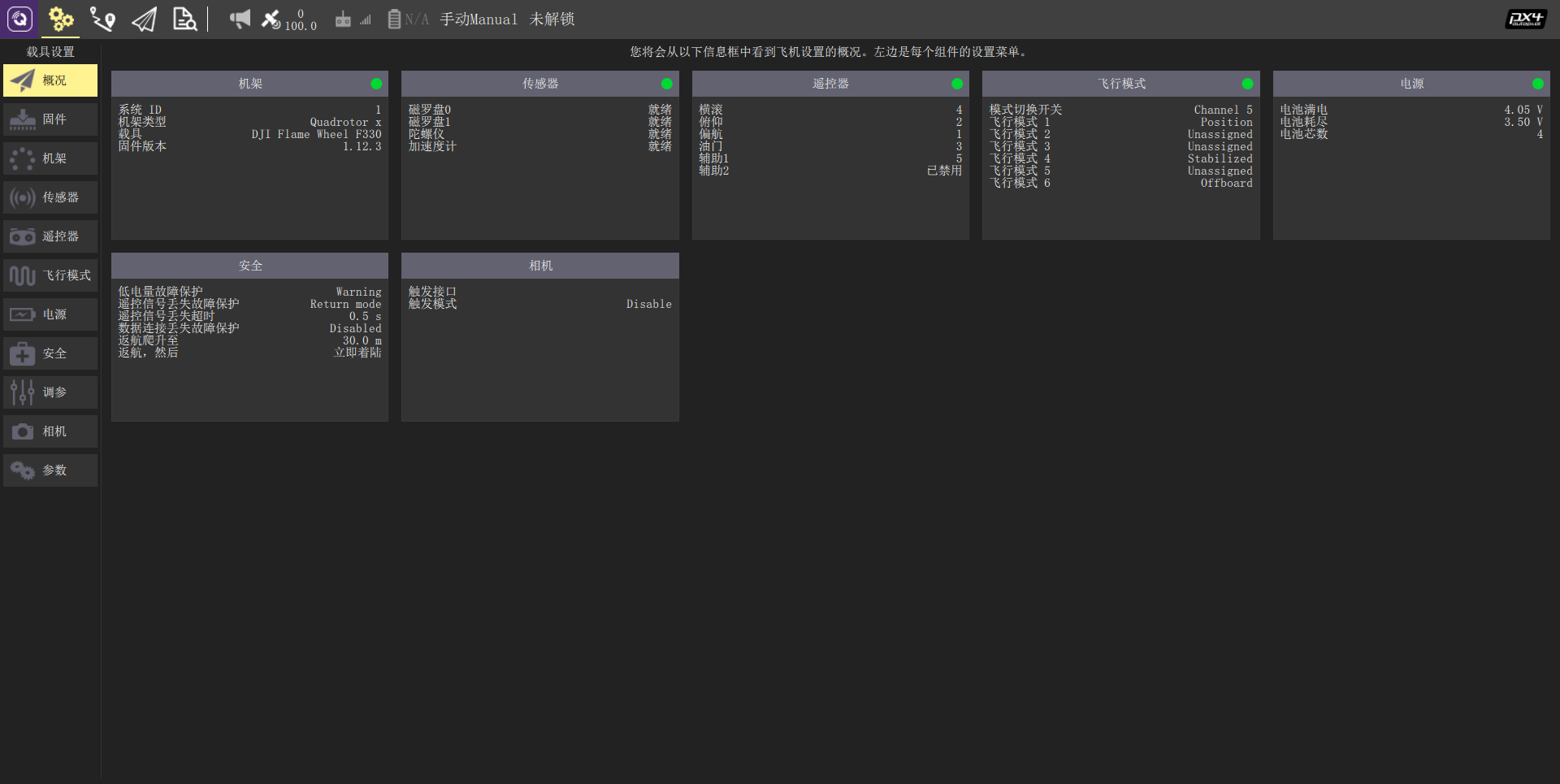Open the Plan view waypoint icon
Screen dimensions: 1560x784
tap(102, 19)
